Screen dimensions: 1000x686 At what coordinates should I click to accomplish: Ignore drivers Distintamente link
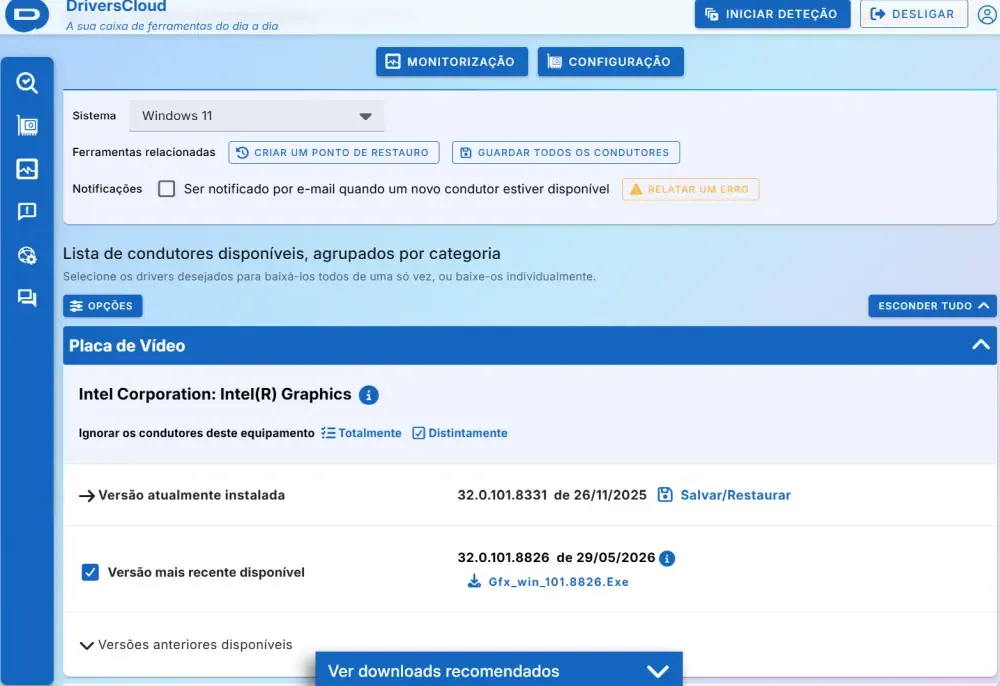click(460, 433)
